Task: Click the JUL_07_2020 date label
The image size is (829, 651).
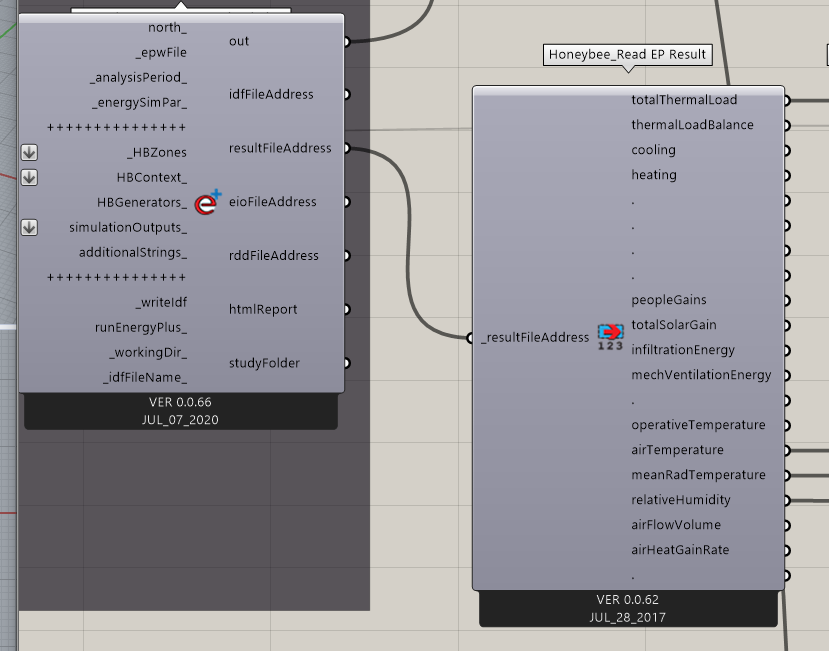Action: tap(180, 420)
